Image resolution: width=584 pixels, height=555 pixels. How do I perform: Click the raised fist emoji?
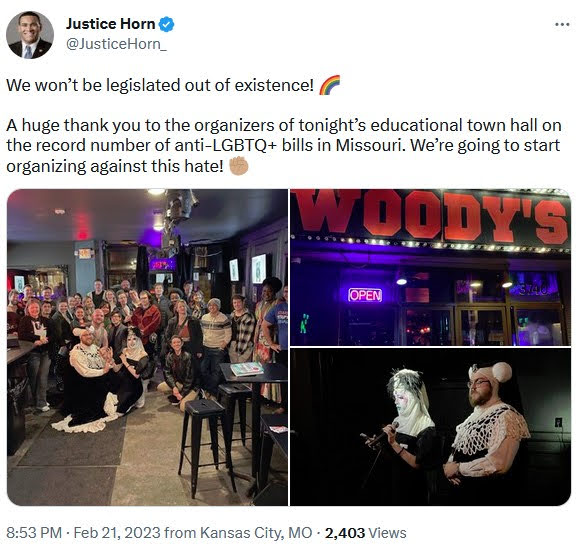[238, 166]
